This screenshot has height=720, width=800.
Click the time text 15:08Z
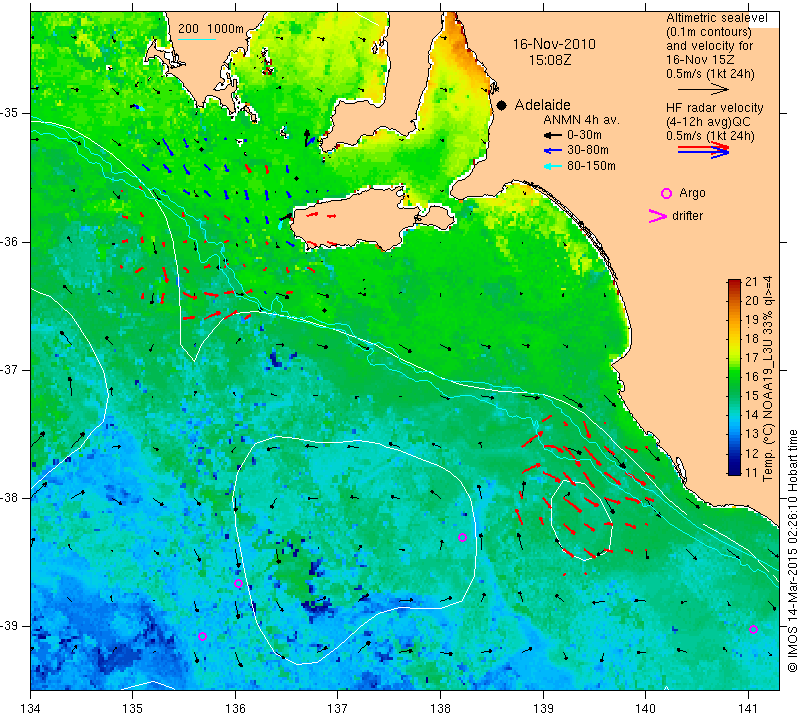click(549, 60)
